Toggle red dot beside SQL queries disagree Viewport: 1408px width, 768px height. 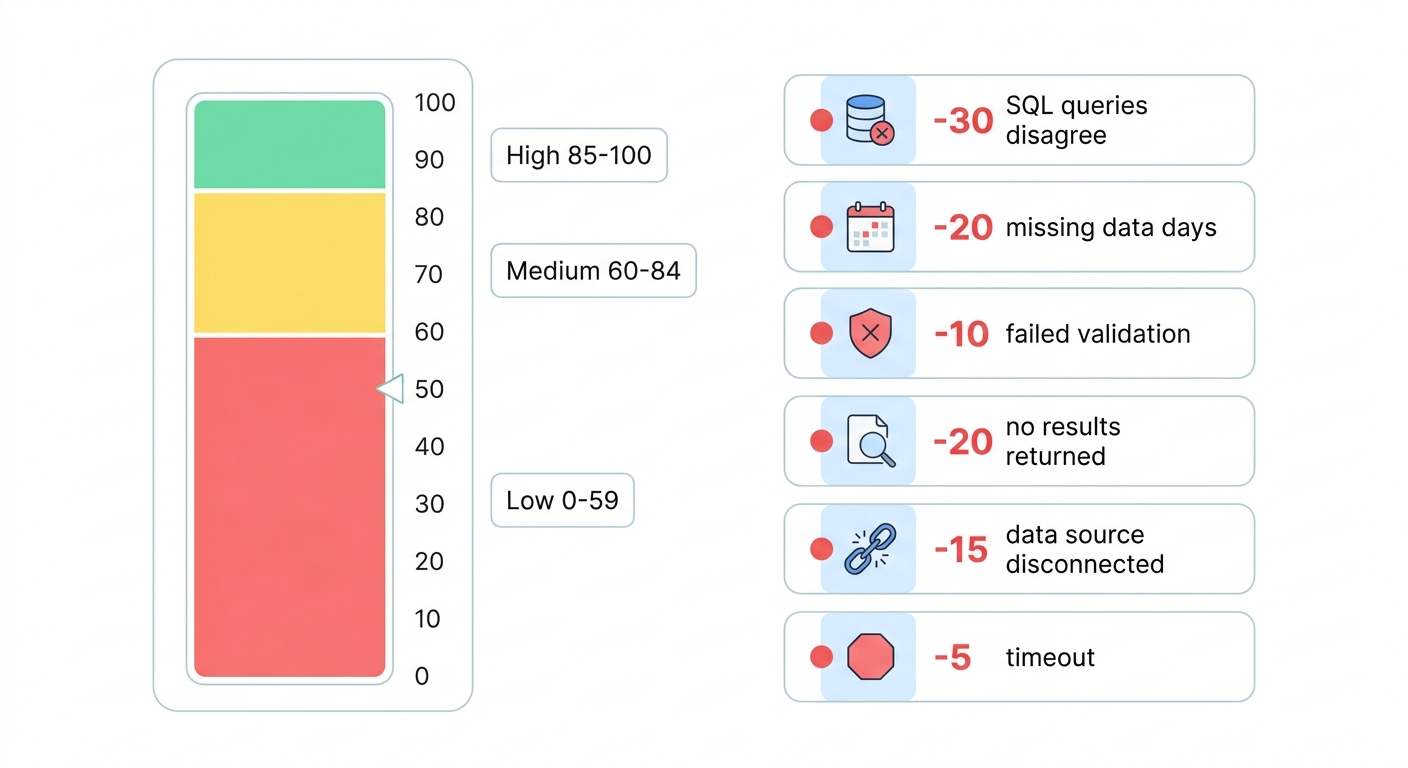(x=821, y=120)
